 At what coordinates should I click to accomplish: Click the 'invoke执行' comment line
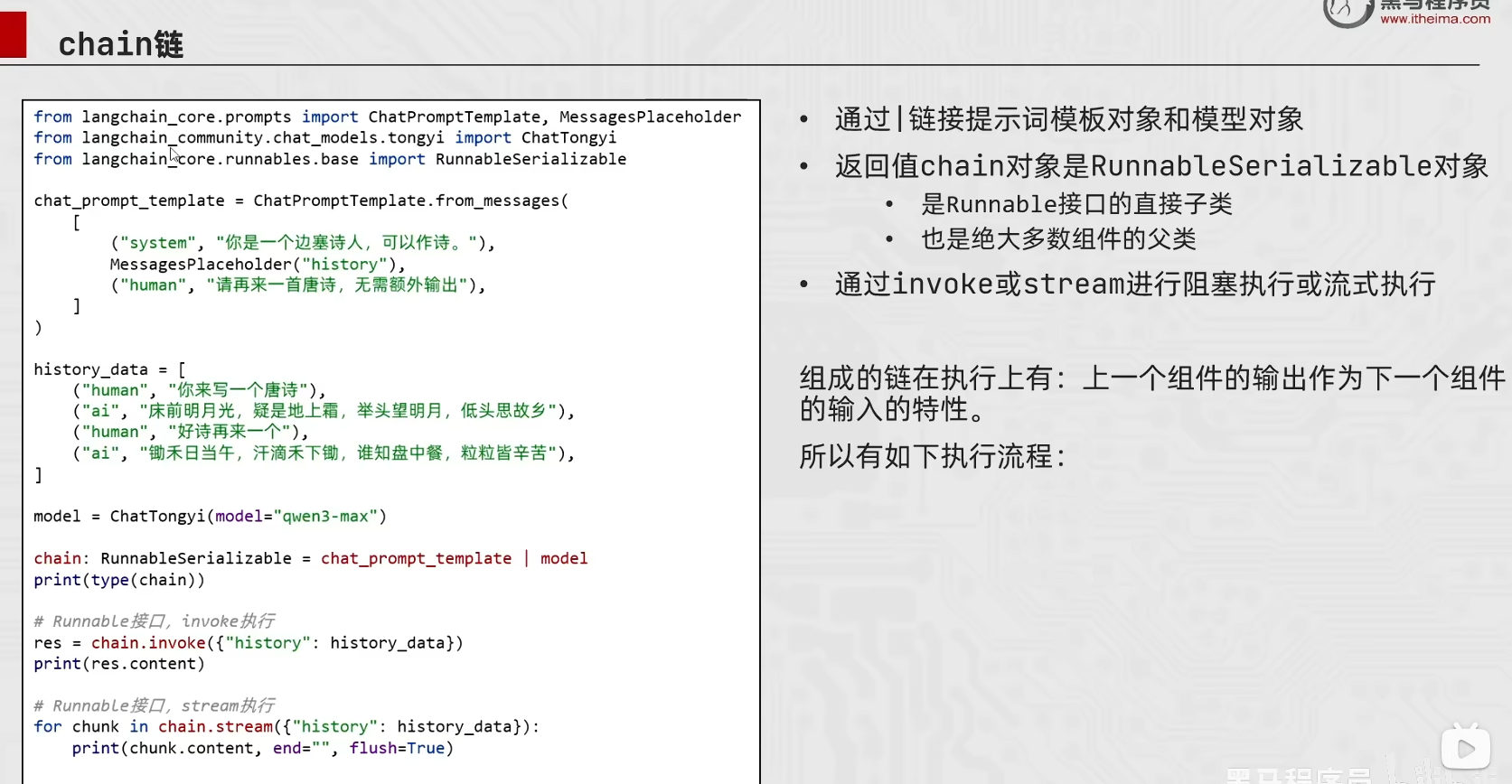pos(155,621)
